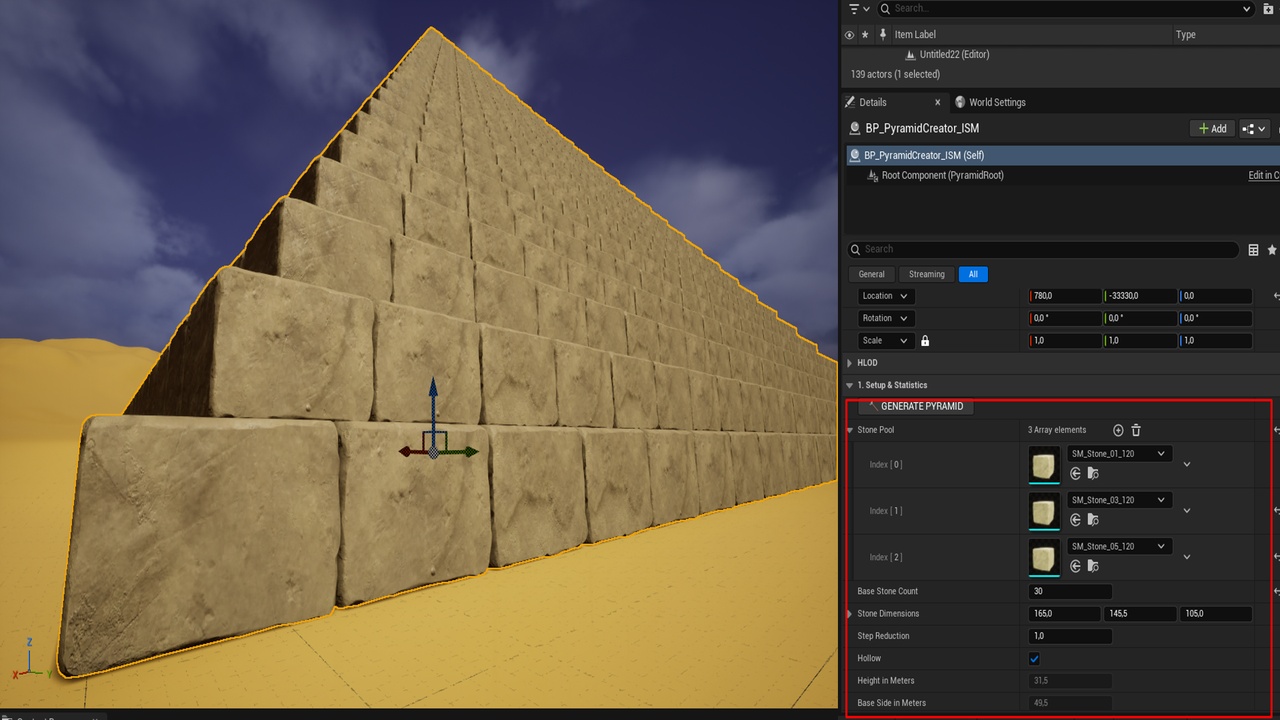Browse to SM_Stone_01_120 in Content Browser
1280x720 pixels.
pyautogui.click(x=1093, y=474)
